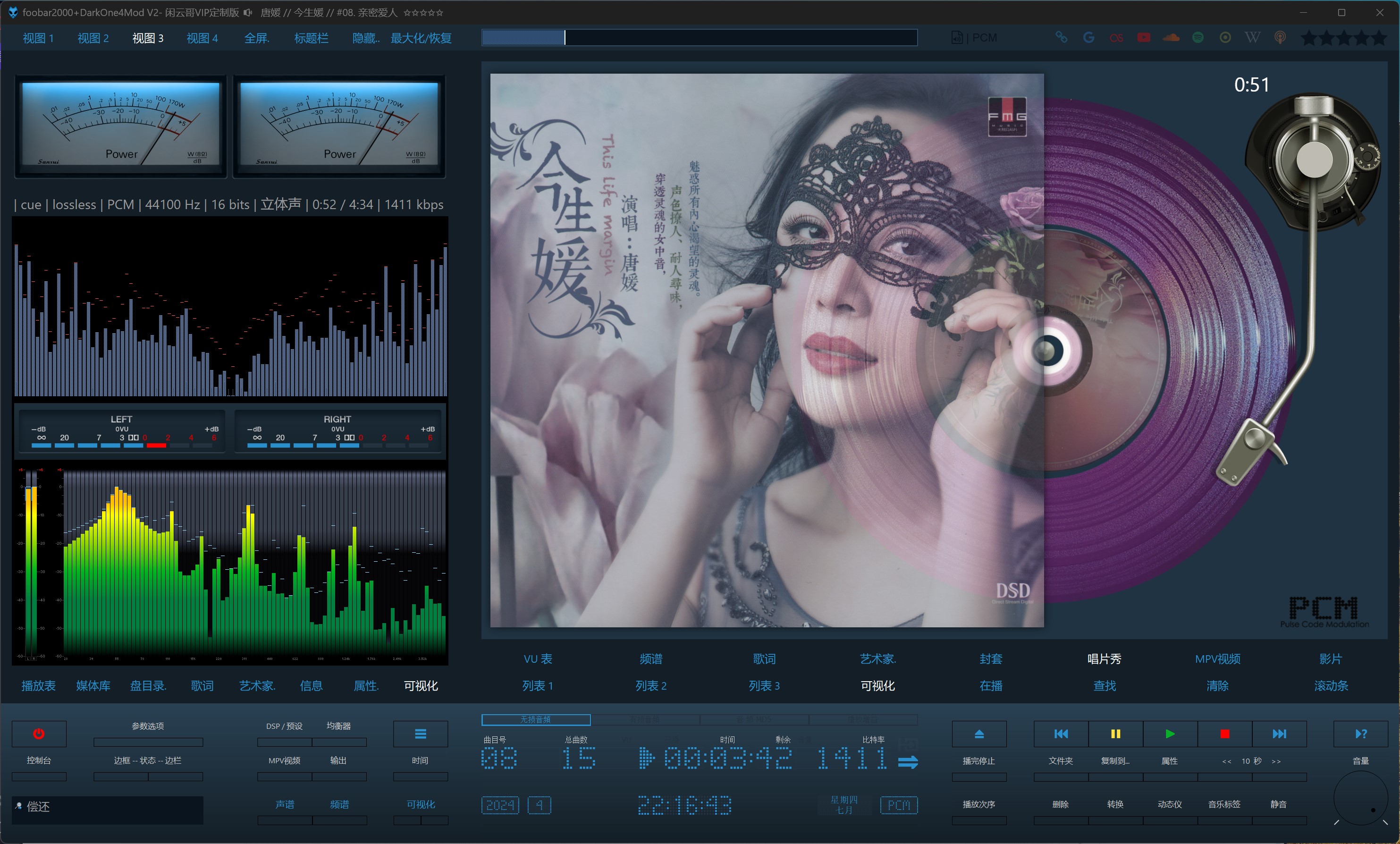
Task: Open the 均衡器 equalizer
Action: [338, 726]
